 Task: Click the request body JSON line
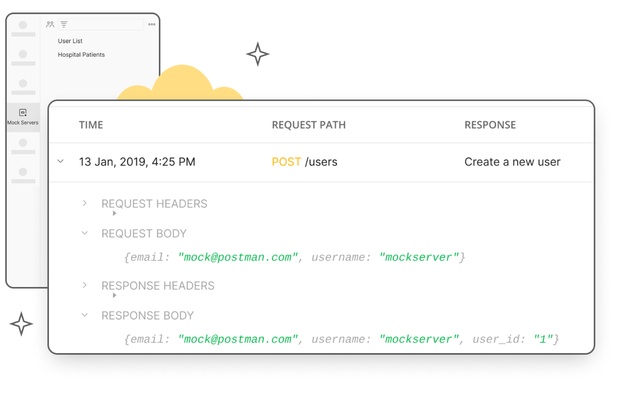click(x=295, y=257)
